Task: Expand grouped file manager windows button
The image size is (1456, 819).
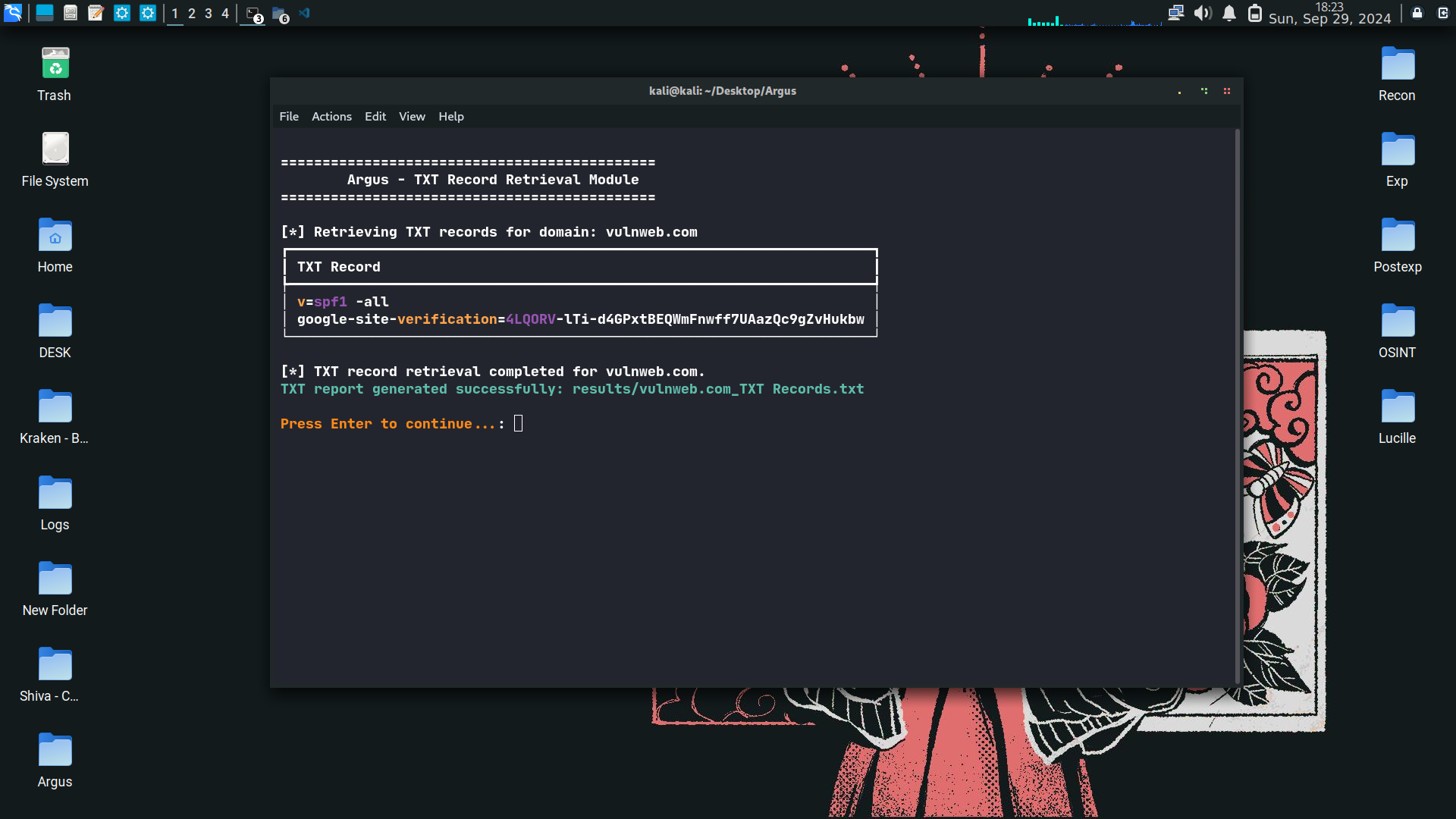Action: click(x=281, y=14)
